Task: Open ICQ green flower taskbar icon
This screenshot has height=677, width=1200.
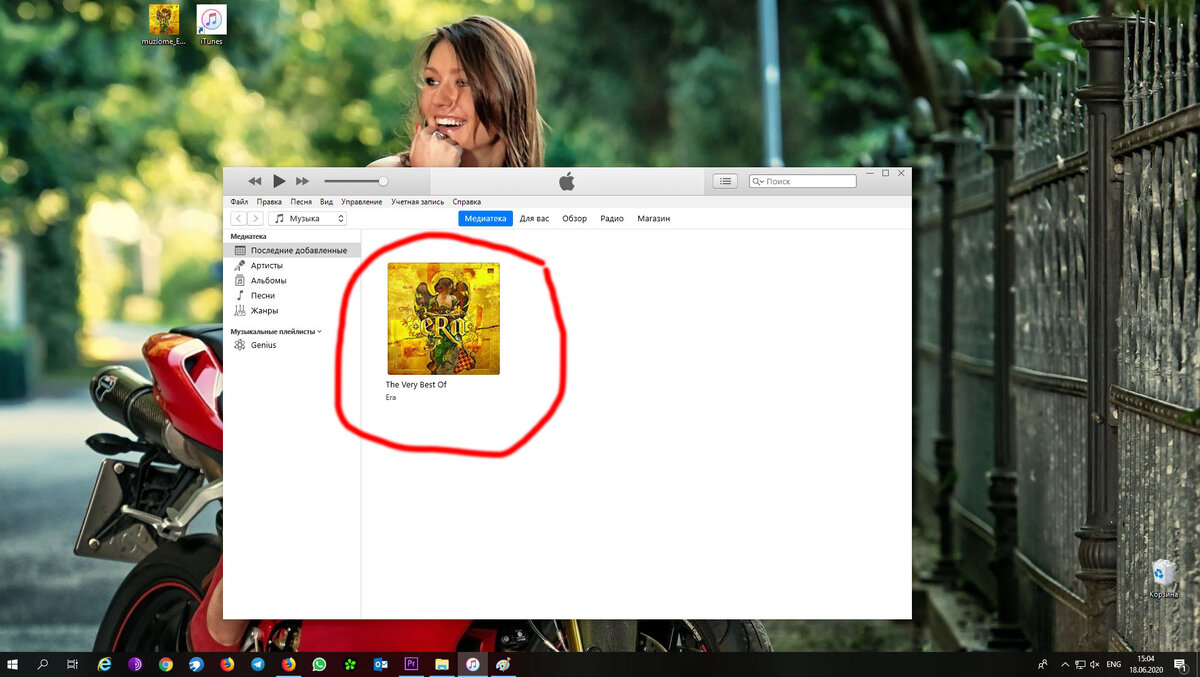Action: 350,664
